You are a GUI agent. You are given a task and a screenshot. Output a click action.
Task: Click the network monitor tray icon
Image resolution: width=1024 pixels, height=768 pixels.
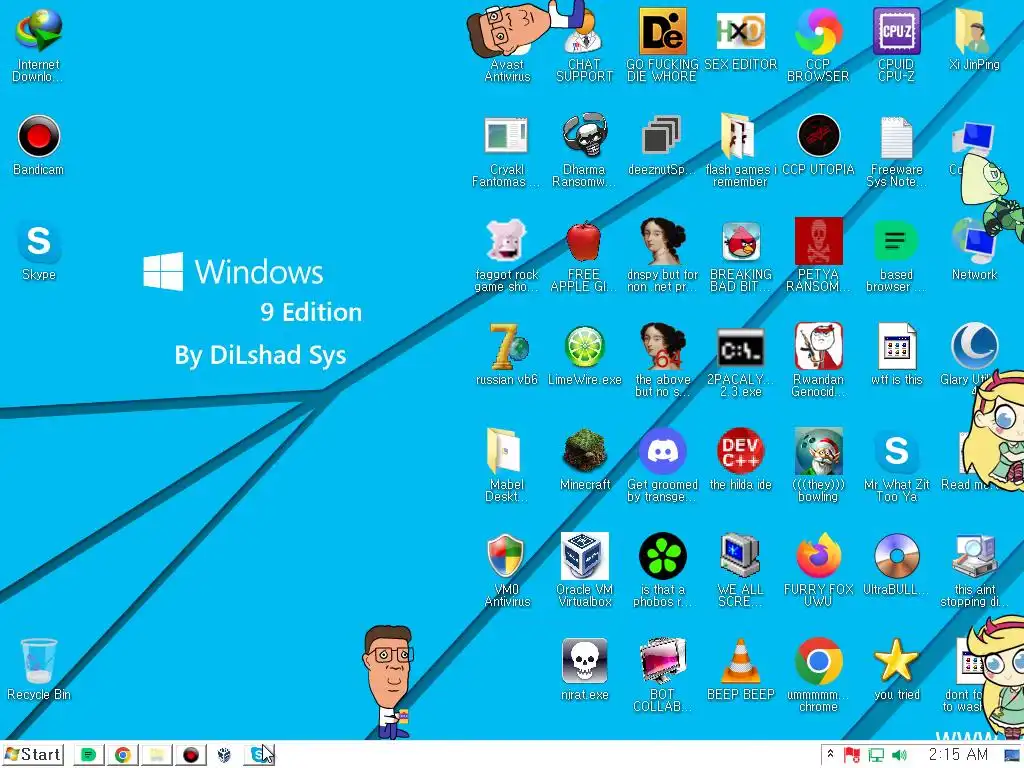coord(876,755)
